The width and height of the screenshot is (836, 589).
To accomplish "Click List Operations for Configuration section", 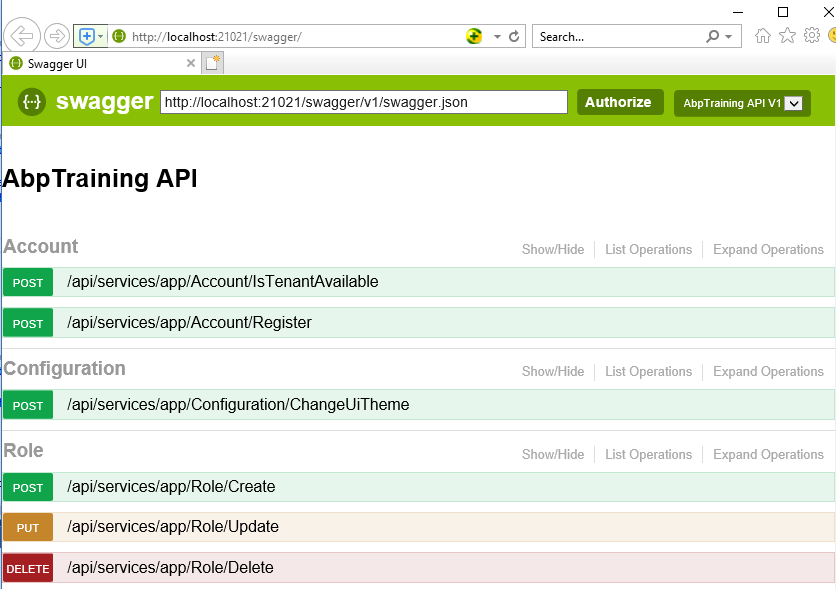I will pyautogui.click(x=648, y=372).
